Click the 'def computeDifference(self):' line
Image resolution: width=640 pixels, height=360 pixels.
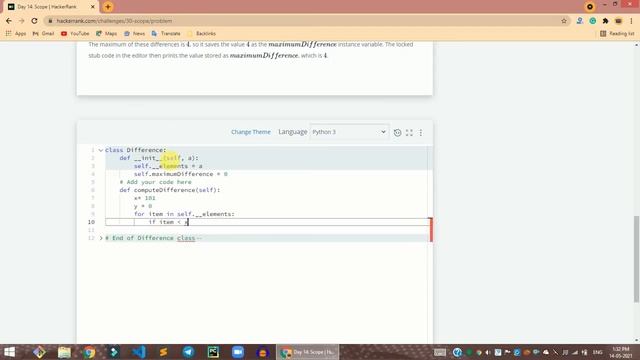pos(169,190)
